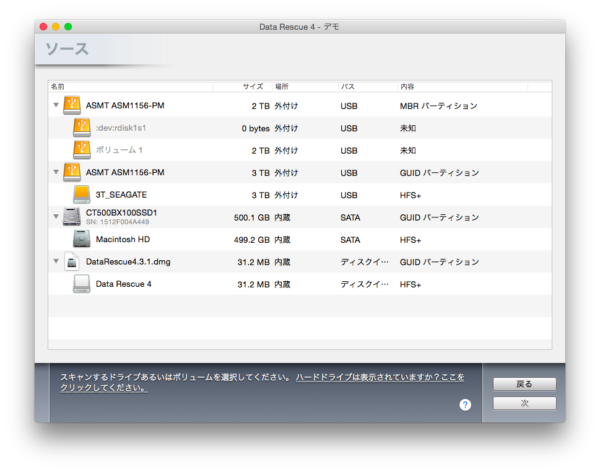Click SATA bus cell in CT500BX100SSD1 row
The image size is (600, 472).
pyautogui.click(x=350, y=217)
